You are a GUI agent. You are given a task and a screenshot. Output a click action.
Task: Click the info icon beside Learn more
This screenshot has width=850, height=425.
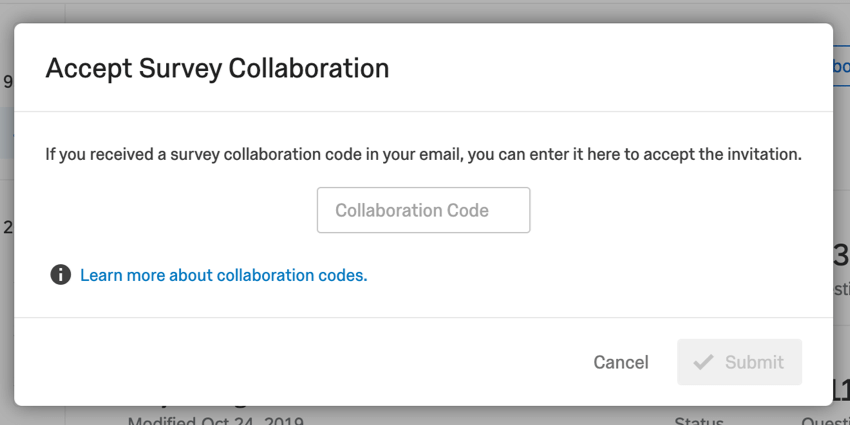[x=61, y=274]
